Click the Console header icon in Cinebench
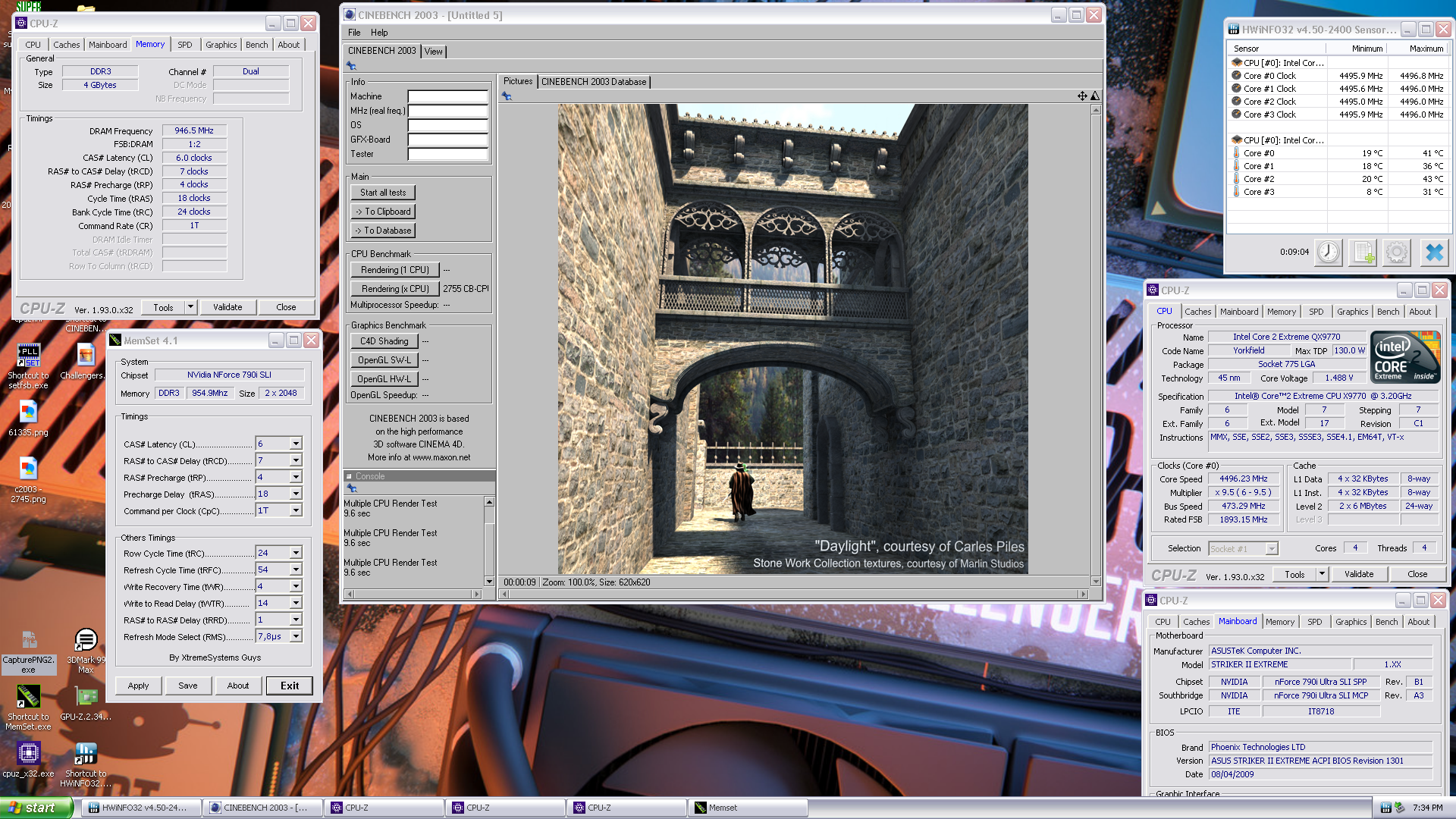Image resolution: width=1456 pixels, height=819 pixels. pyautogui.click(x=349, y=476)
